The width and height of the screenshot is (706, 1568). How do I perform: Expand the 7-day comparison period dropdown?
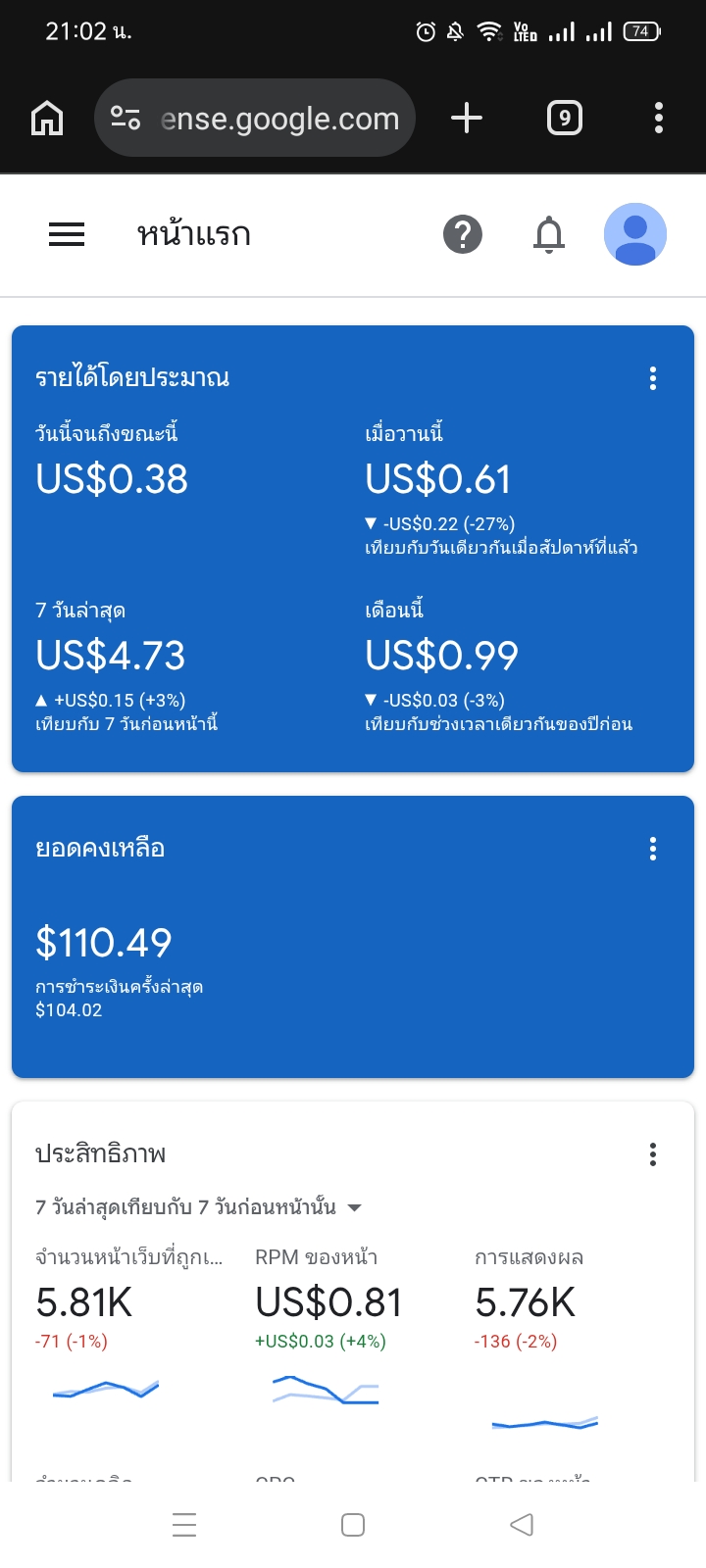pos(354,1207)
